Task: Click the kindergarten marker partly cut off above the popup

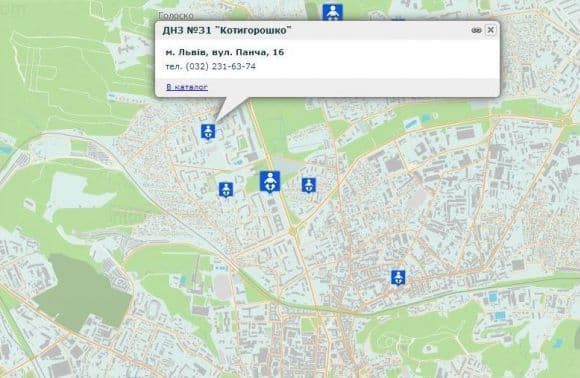Action: click(x=332, y=12)
